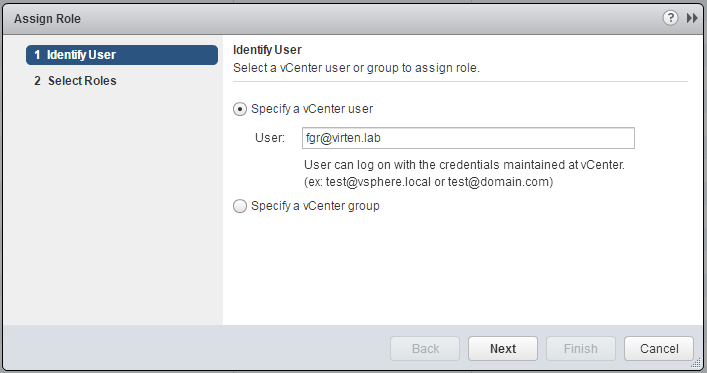707x373 pixels.
Task: Go to step 1 Identify User
Action: pyautogui.click(x=122, y=55)
